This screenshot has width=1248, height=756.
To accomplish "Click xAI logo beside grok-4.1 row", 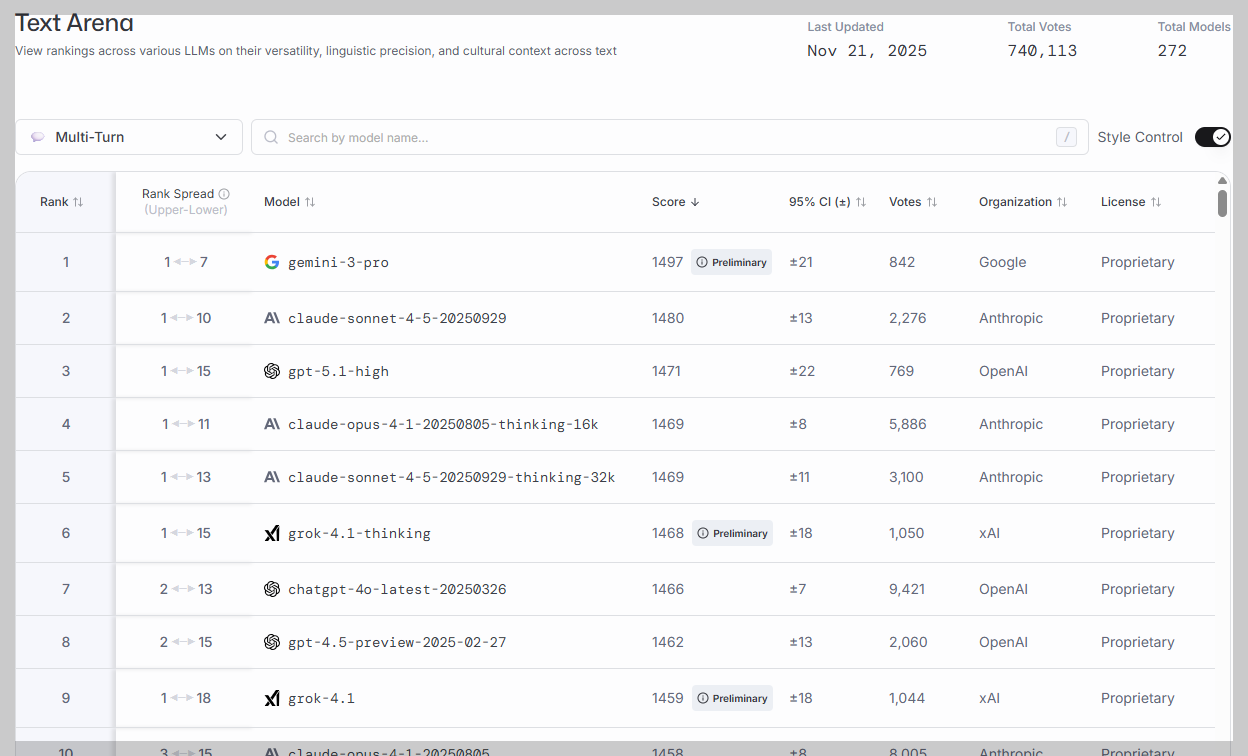I will (x=272, y=698).
